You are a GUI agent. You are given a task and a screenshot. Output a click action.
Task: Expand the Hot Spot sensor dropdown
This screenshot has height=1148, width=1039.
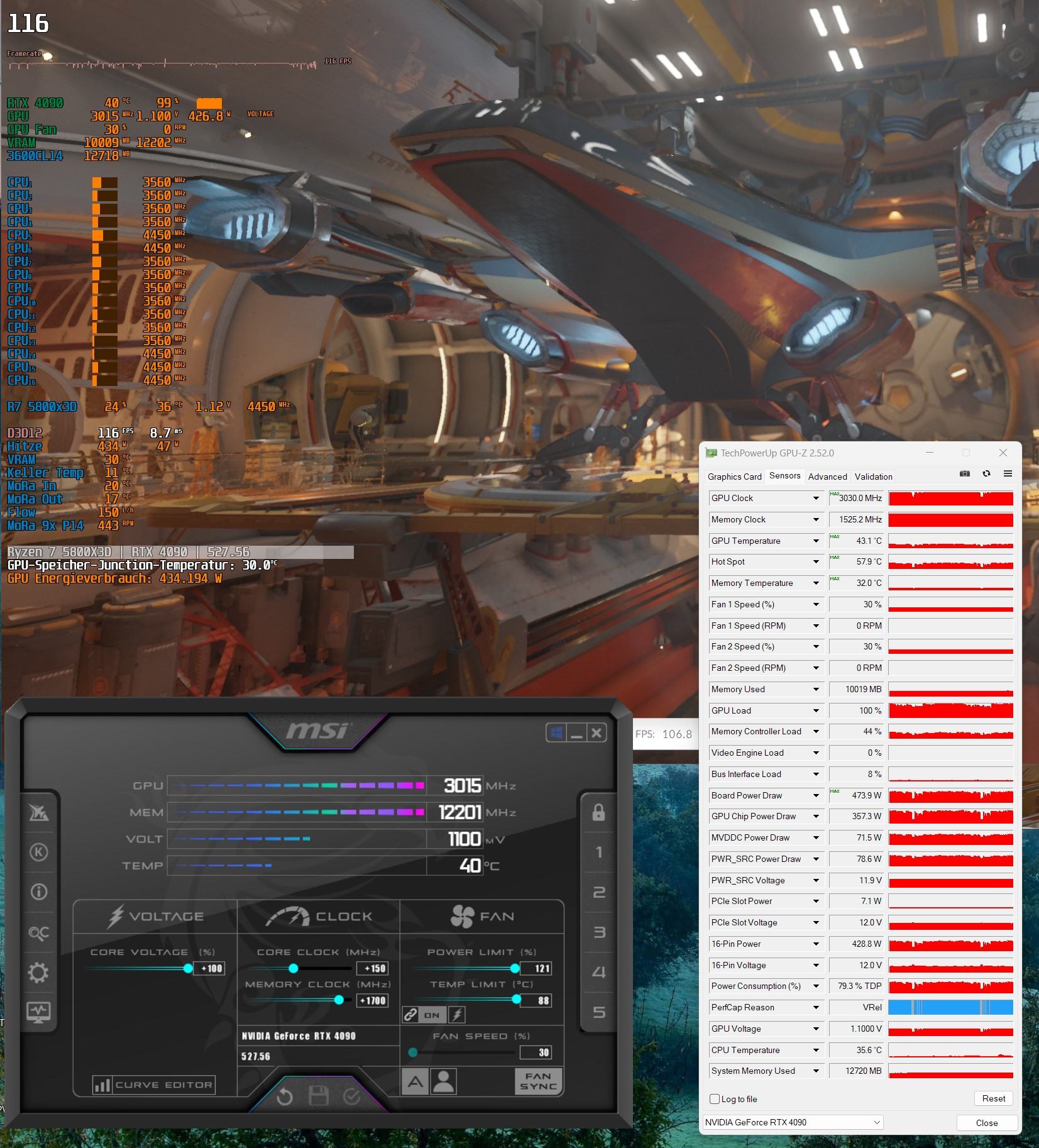click(816, 561)
